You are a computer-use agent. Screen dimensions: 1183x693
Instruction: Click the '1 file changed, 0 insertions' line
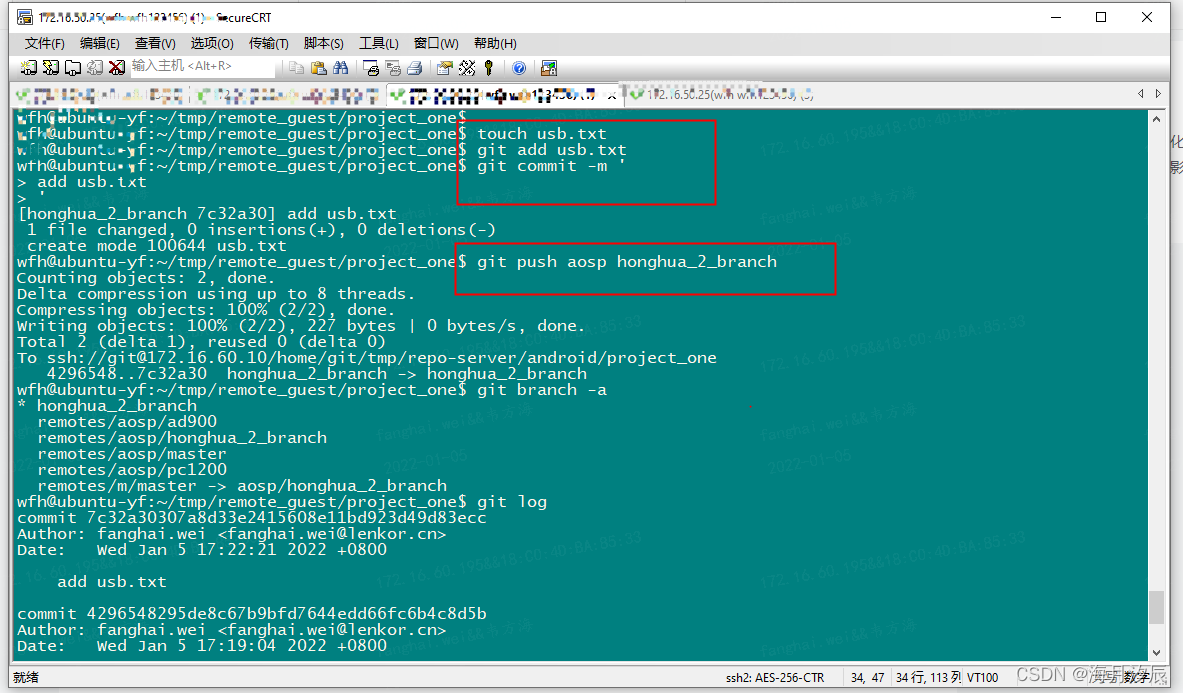pos(261,229)
